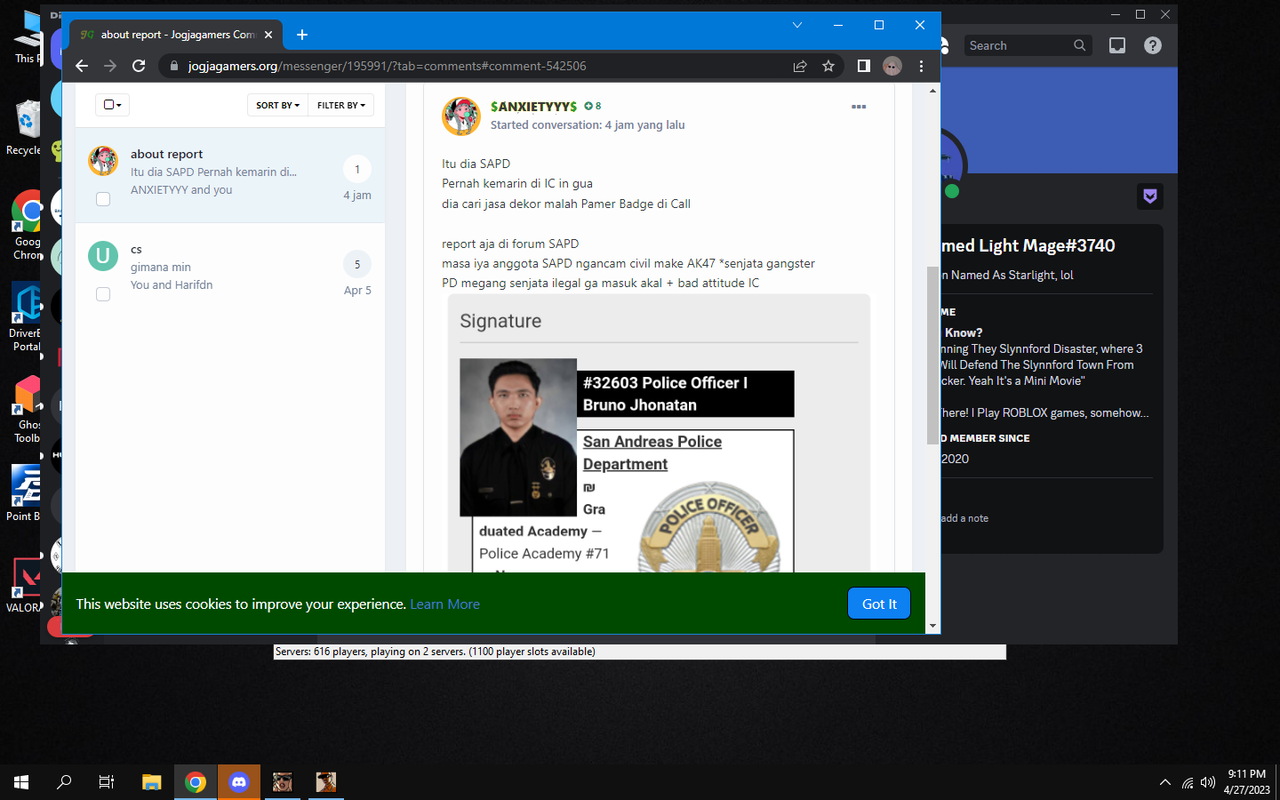Click about report conversation avatar
The height and width of the screenshot is (800, 1280).
tap(103, 160)
